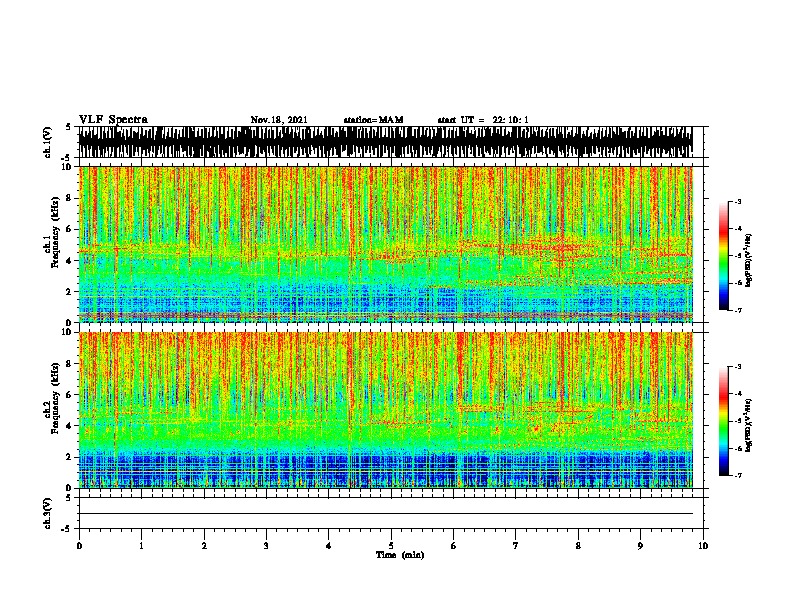792x612 pixels.
Task: Click the "-3" label on ch.1 color bar
Action: (738, 202)
